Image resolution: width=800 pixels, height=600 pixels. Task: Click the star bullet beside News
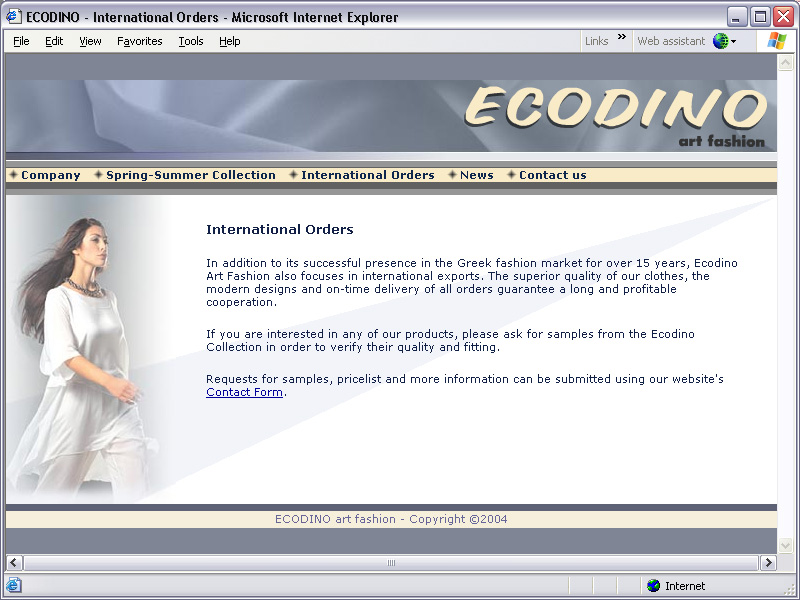coord(452,174)
